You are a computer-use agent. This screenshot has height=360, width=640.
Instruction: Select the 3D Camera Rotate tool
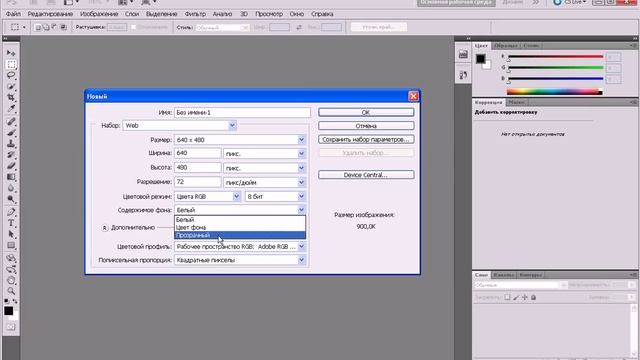pyautogui.click(x=11, y=269)
